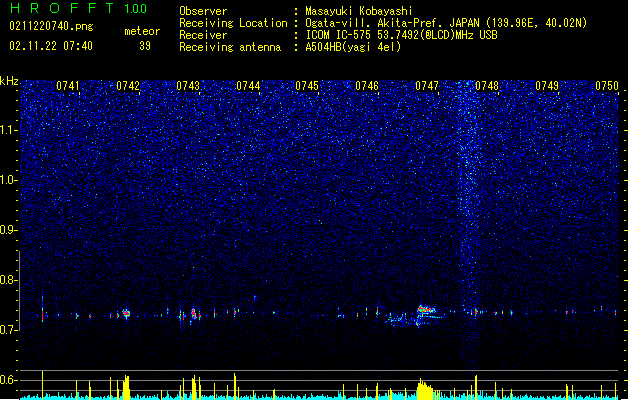The image size is (629, 400).
Task: Click the 0743 time marker
Action: [x=188, y=86]
